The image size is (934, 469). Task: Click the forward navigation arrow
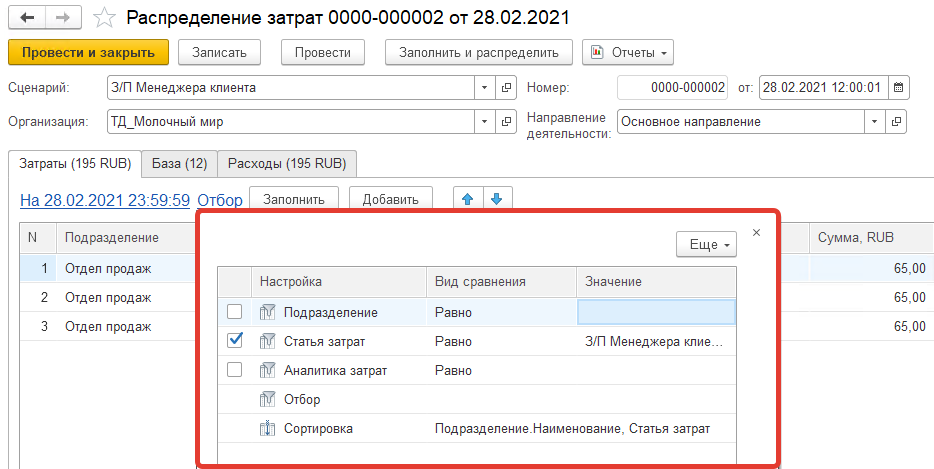(x=62, y=17)
